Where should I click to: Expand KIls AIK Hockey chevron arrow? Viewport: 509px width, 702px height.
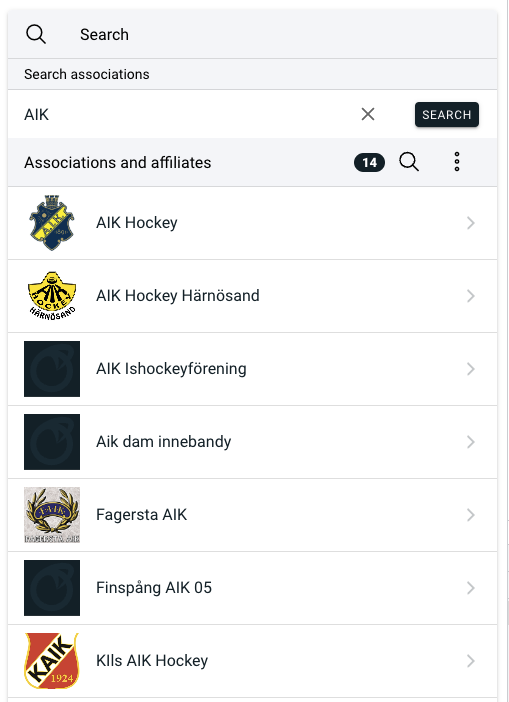point(471,661)
